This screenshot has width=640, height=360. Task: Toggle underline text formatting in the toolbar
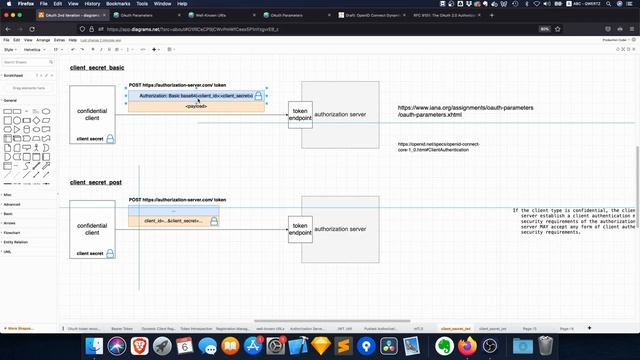(109, 49)
